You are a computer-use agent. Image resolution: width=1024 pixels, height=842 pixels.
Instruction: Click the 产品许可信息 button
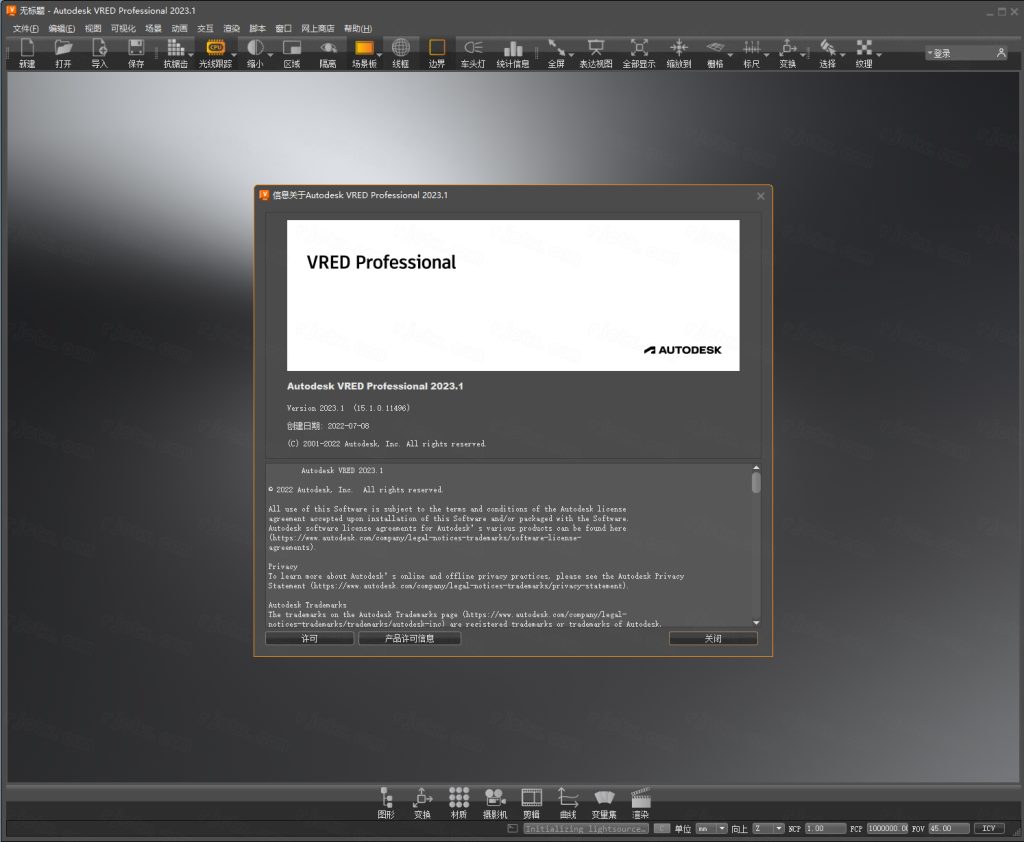click(409, 638)
